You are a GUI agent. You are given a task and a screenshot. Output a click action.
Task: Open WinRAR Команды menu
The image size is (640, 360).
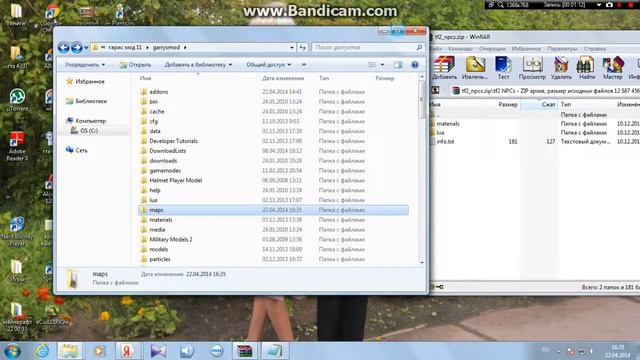click(460, 49)
